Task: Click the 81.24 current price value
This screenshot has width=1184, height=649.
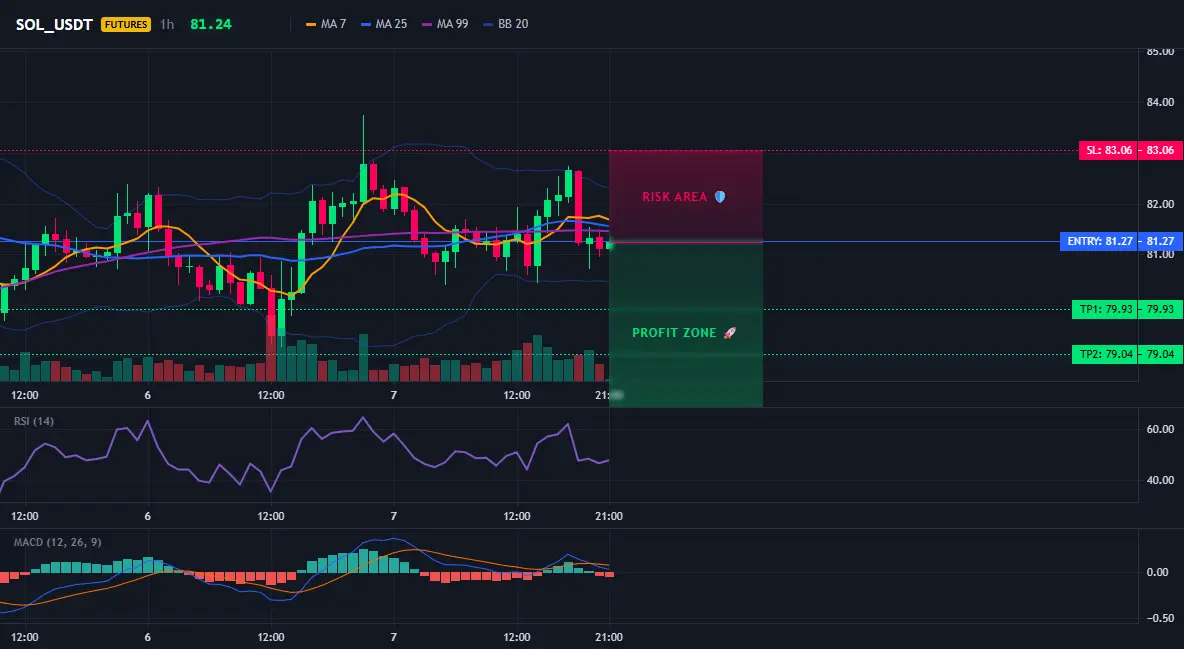Action: (211, 24)
